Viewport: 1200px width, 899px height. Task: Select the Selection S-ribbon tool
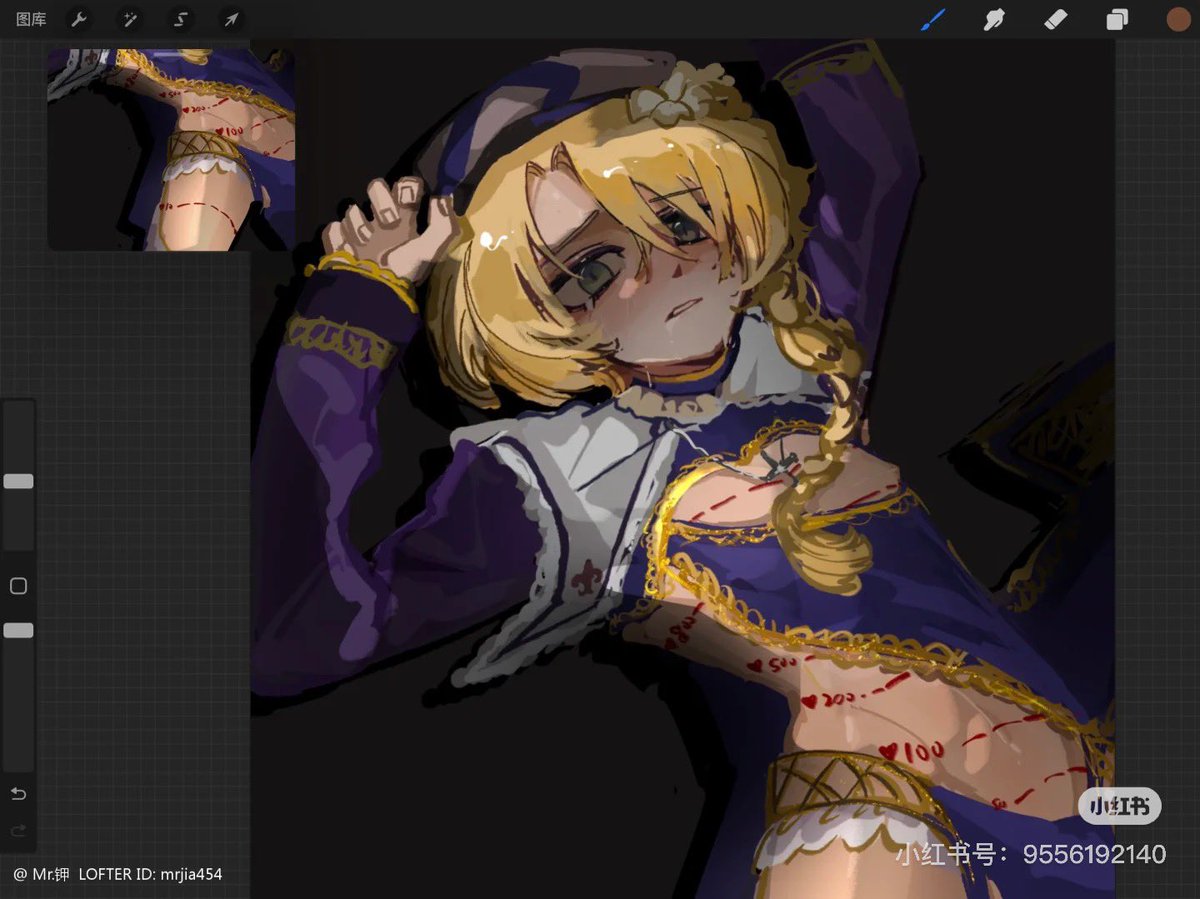coord(180,19)
